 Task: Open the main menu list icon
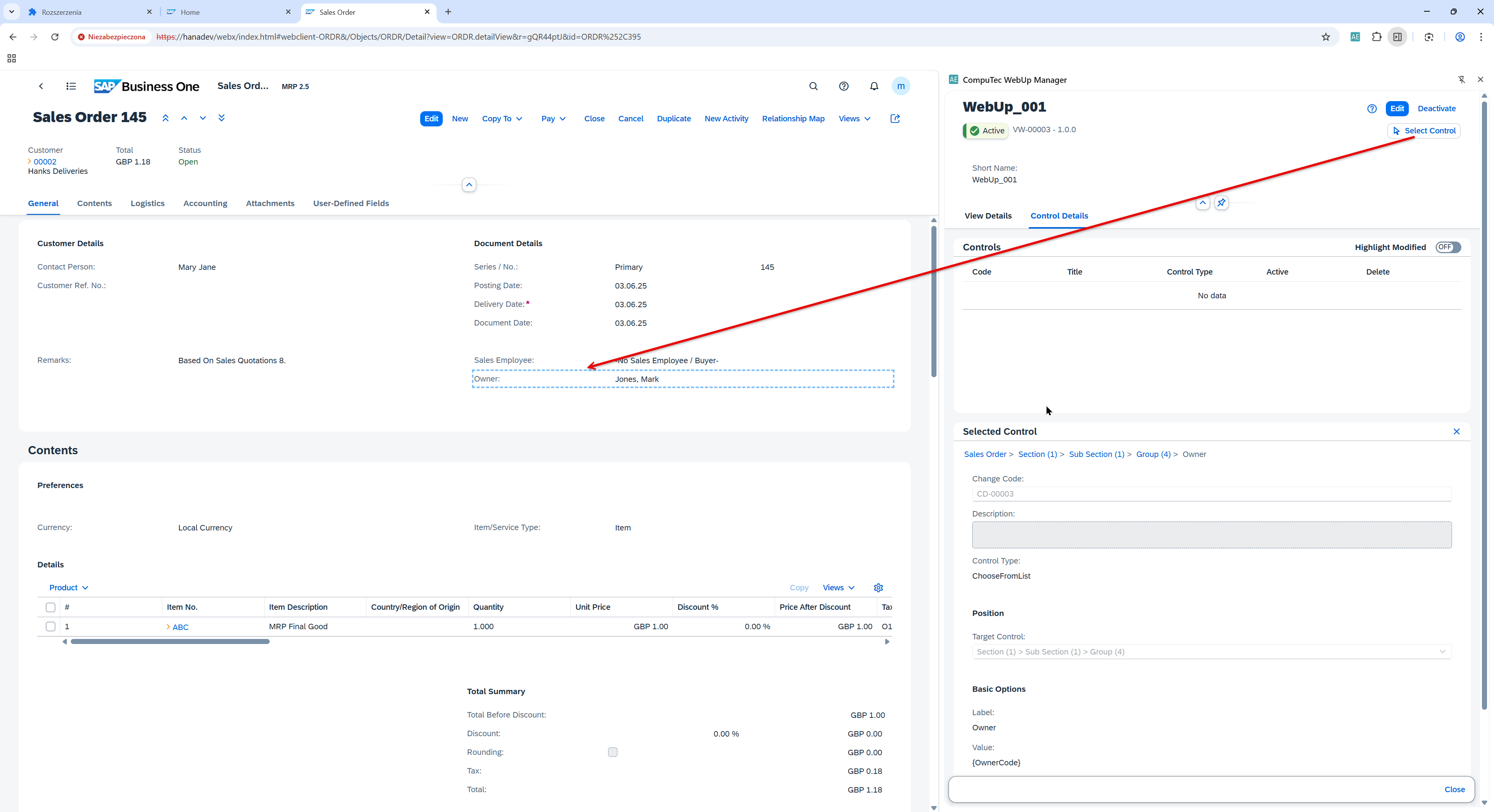[x=71, y=86]
